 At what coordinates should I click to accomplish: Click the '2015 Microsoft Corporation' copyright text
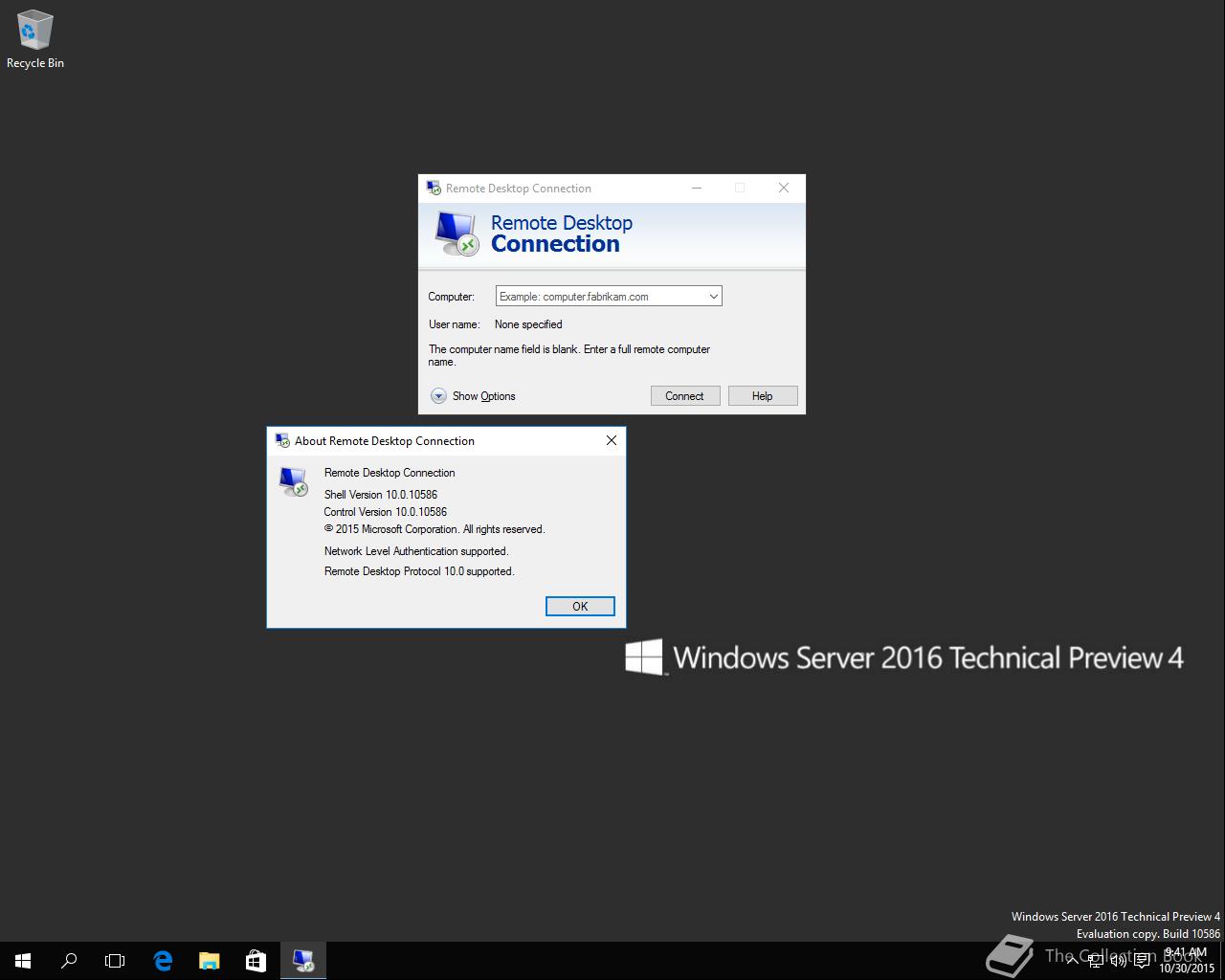[x=434, y=529]
